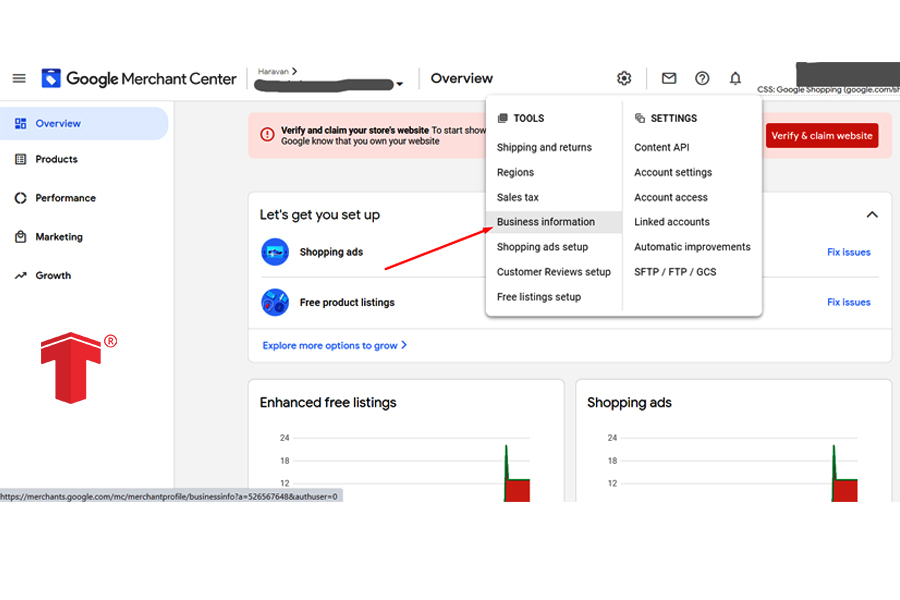Open the mail envelope icon

pos(669,78)
